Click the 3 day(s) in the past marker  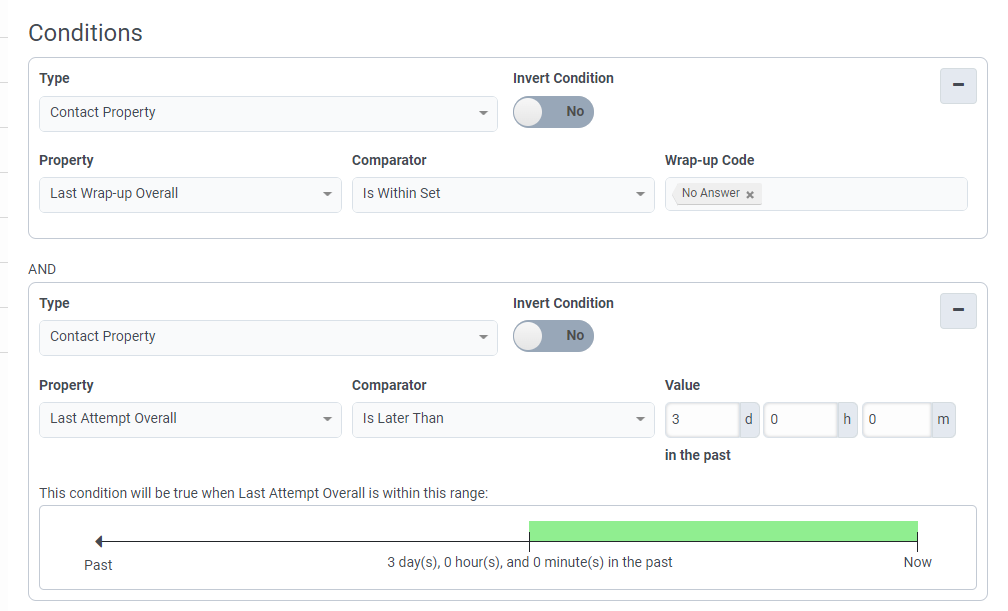[x=529, y=543]
